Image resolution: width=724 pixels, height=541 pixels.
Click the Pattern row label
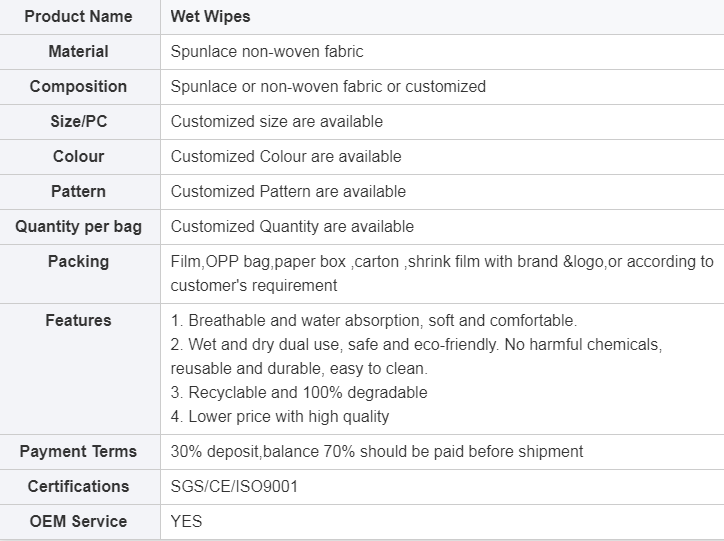[78, 192]
